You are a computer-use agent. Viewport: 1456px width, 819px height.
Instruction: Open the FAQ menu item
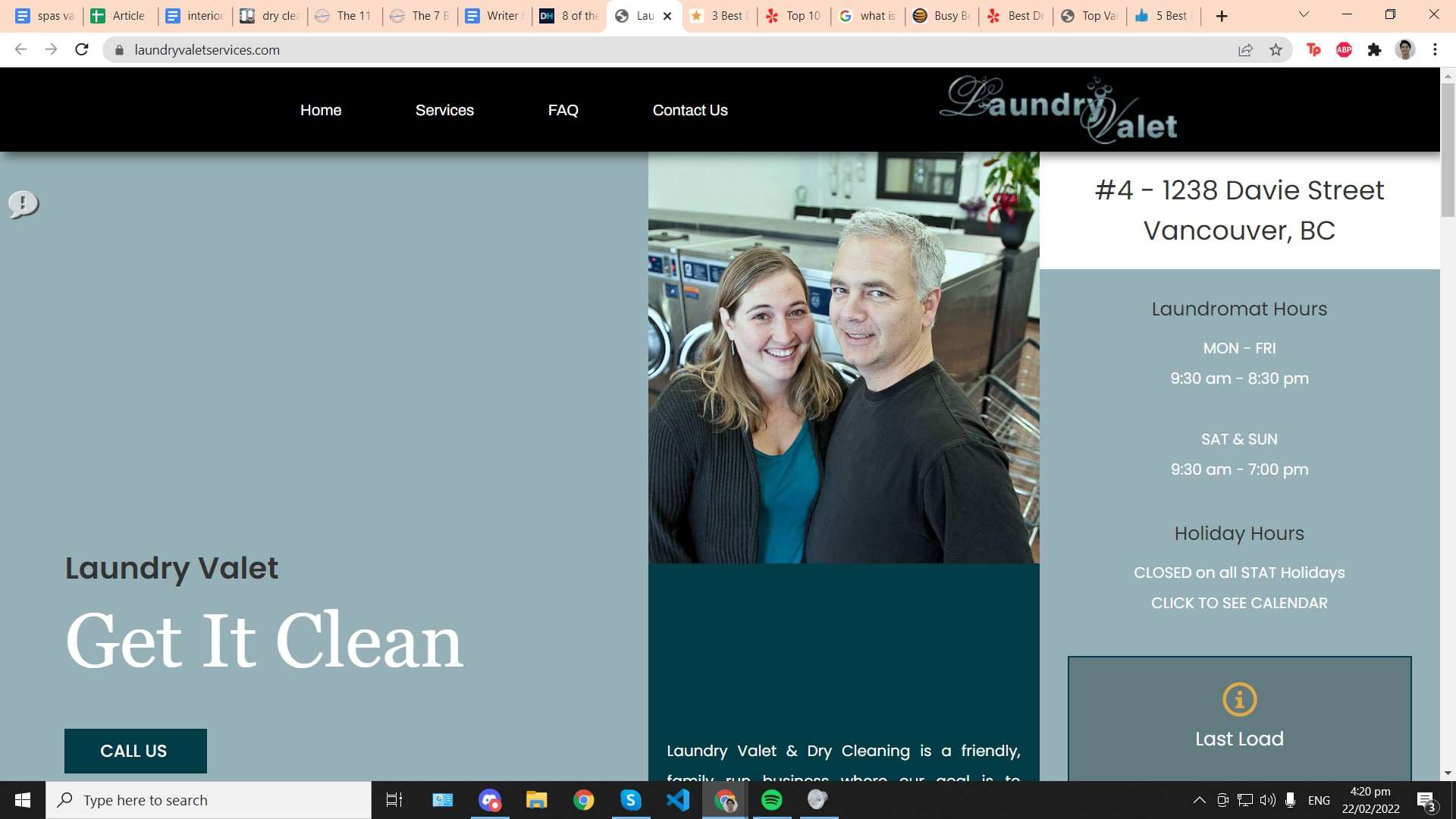[563, 110]
